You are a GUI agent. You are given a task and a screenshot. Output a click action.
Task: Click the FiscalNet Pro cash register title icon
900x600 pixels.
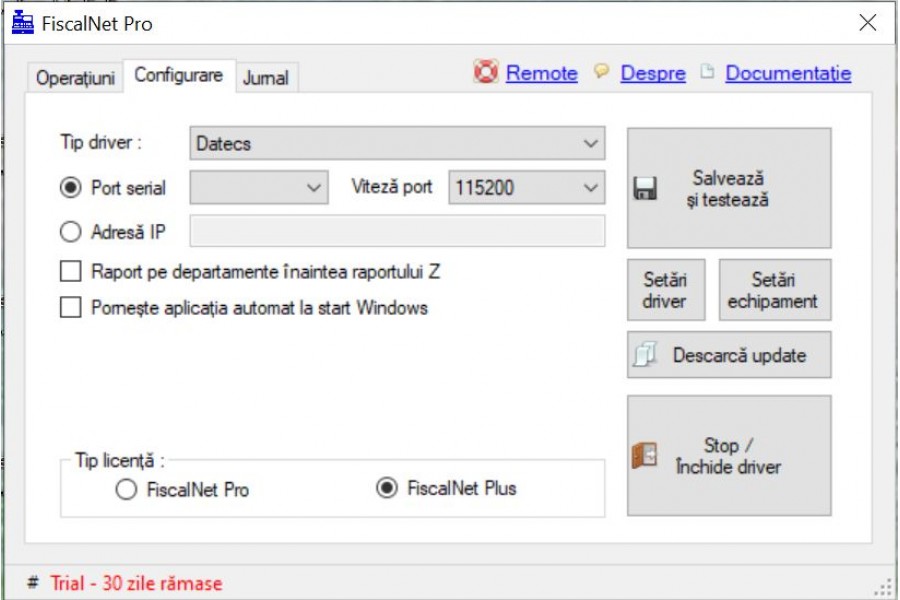pos(23,22)
